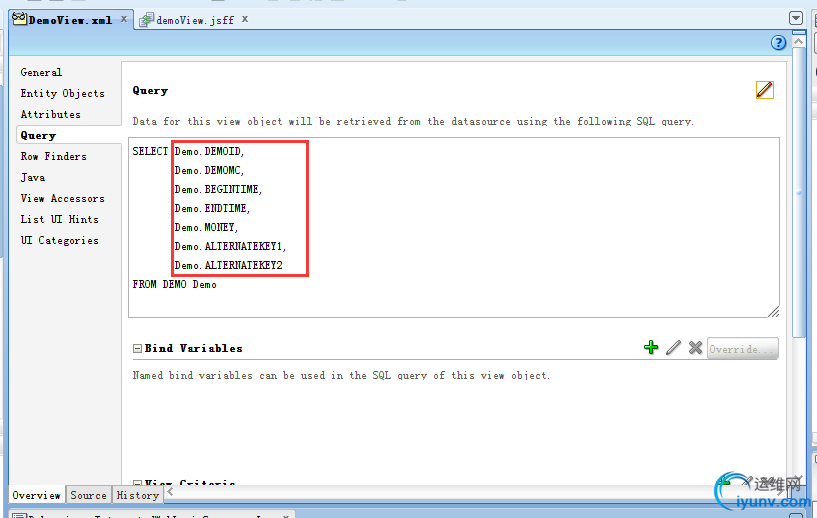Image resolution: width=817 pixels, height=518 pixels.
Task: Switch to the Source bottom tab
Action: coord(89,495)
